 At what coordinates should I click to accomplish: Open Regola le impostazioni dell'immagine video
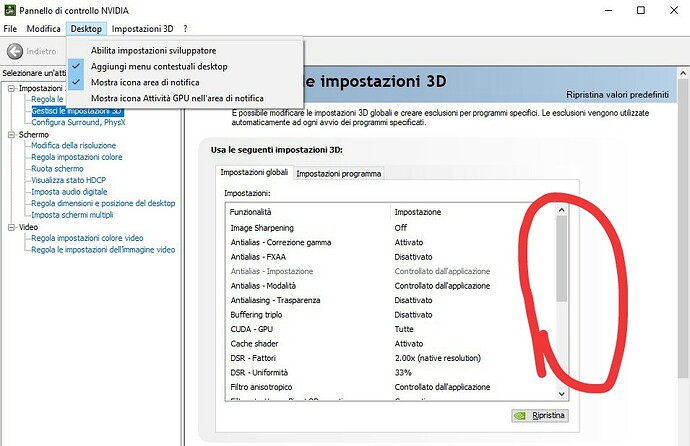(x=103, y=249)
